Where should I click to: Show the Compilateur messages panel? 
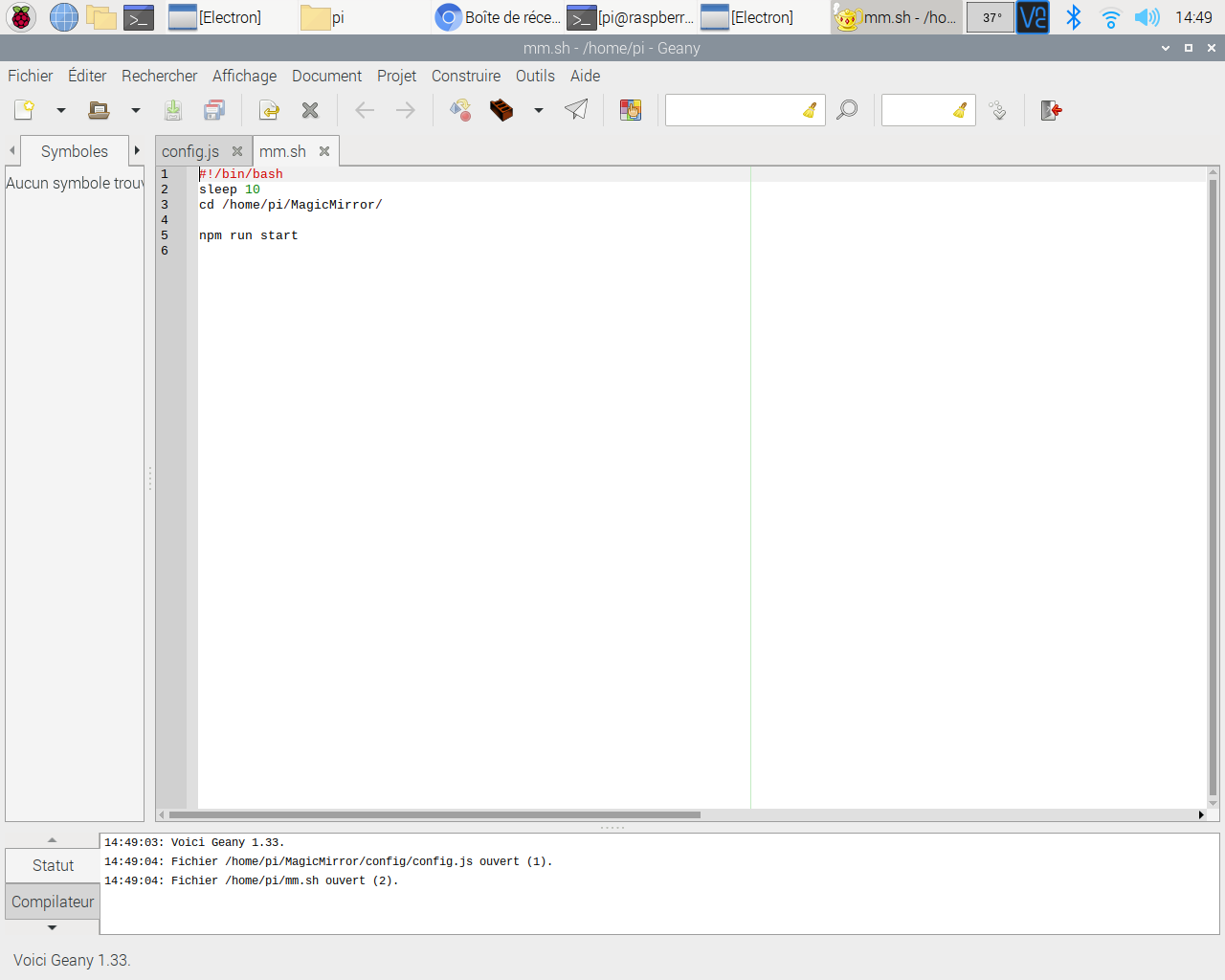coord(52,901)
